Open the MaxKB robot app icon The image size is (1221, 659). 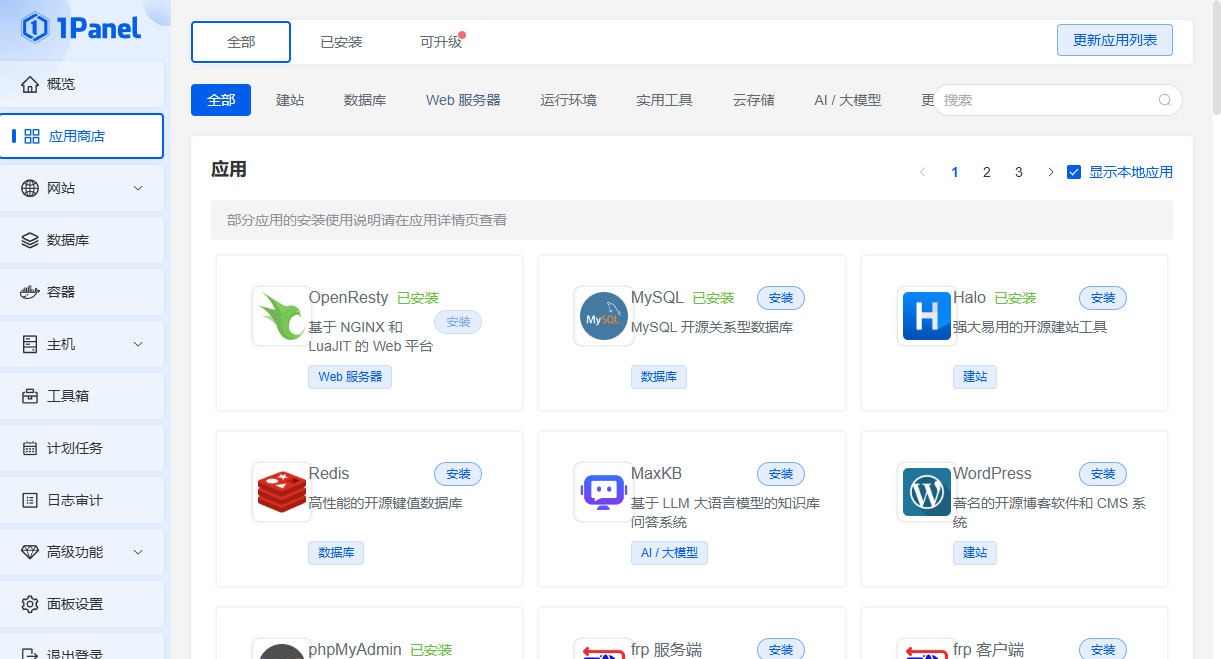(x=603, y=492)
